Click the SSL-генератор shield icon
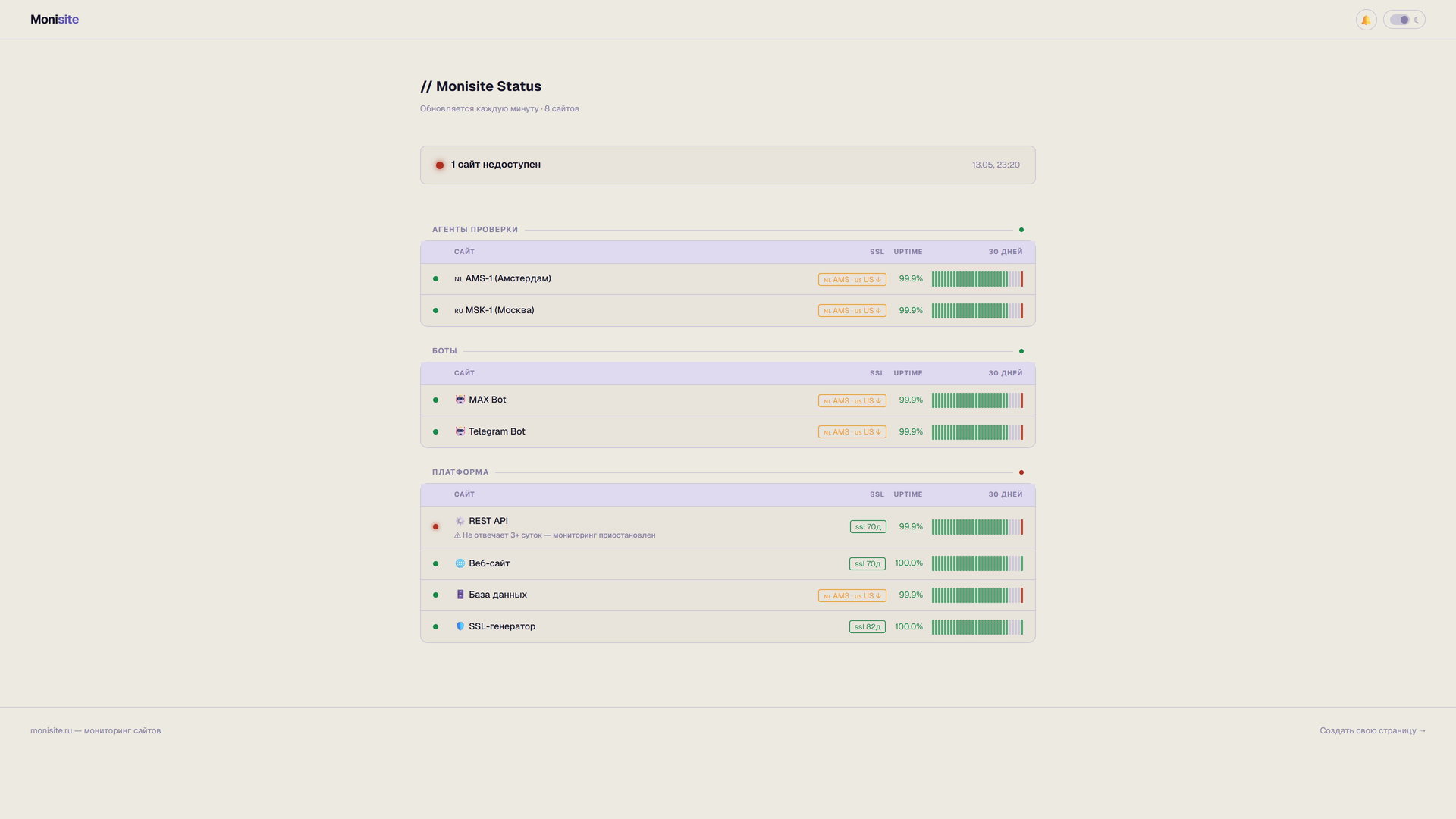 point(460,626)
